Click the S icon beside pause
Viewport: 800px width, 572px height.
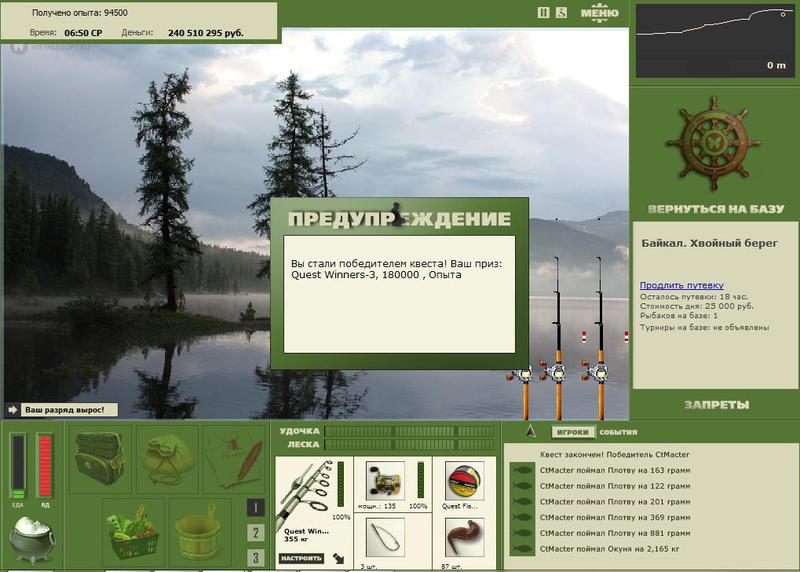click(561, 13)
